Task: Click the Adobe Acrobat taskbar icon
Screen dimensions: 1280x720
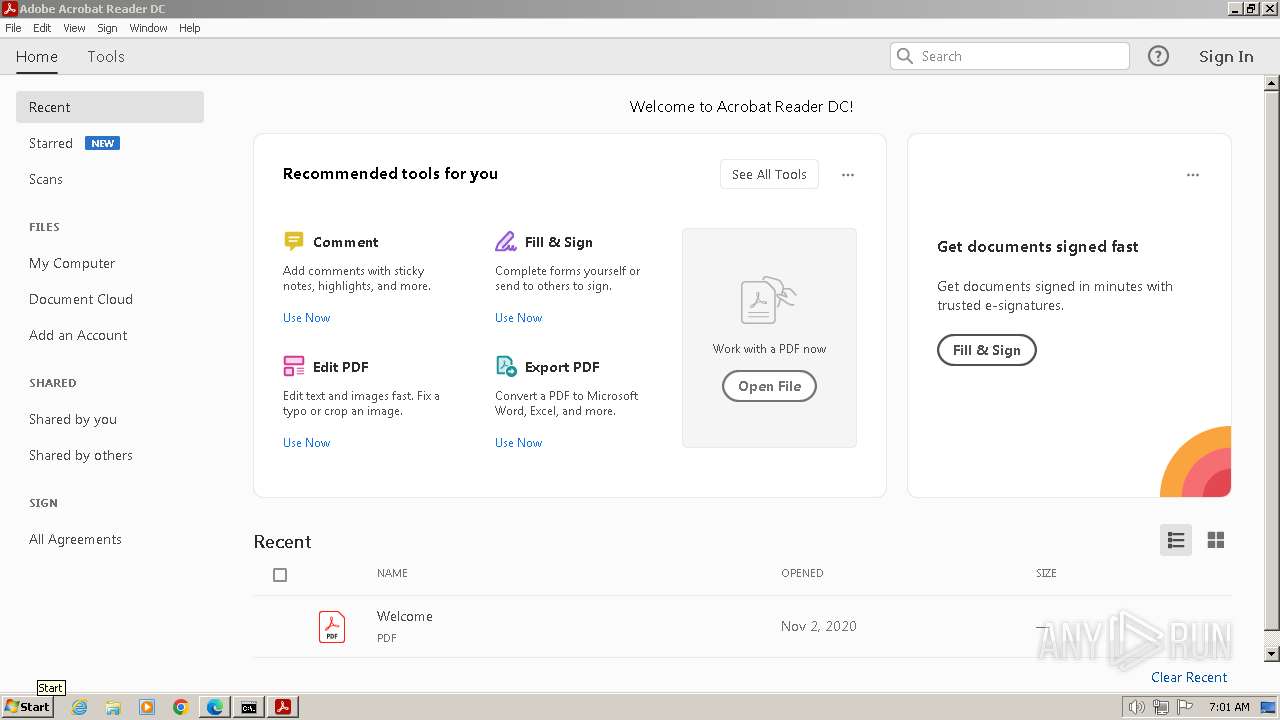Action: [283, 707]
